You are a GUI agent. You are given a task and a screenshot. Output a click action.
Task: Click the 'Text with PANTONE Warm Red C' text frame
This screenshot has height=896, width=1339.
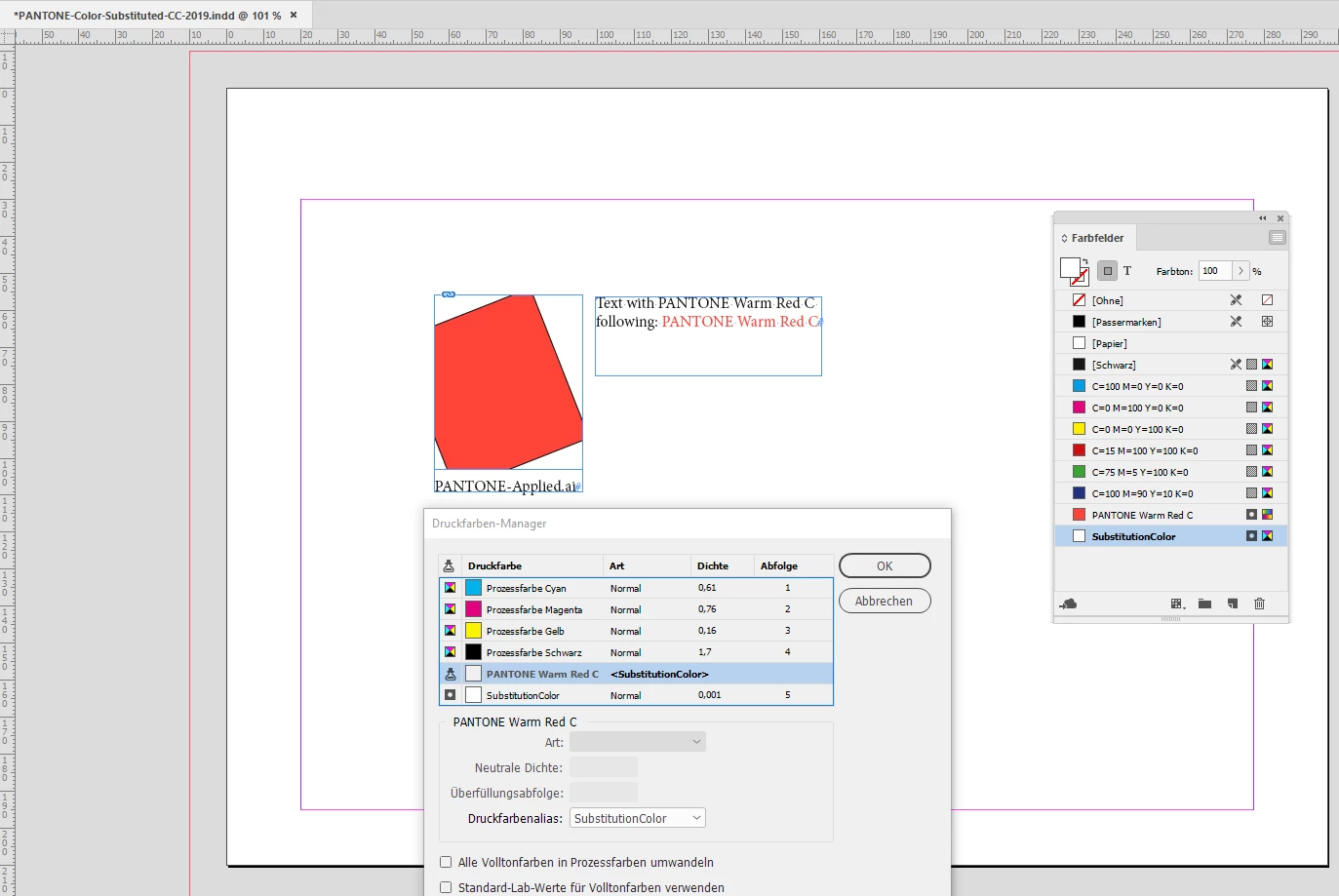pos(708,336)
